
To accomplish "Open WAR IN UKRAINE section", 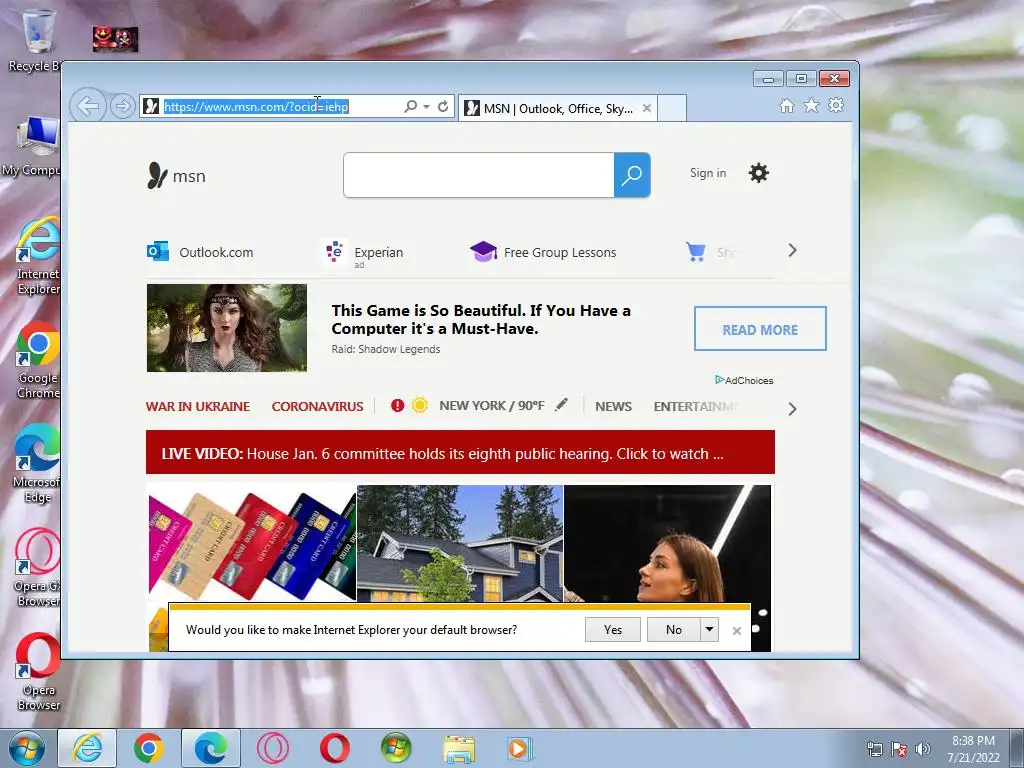I will (x=198, y=406).
